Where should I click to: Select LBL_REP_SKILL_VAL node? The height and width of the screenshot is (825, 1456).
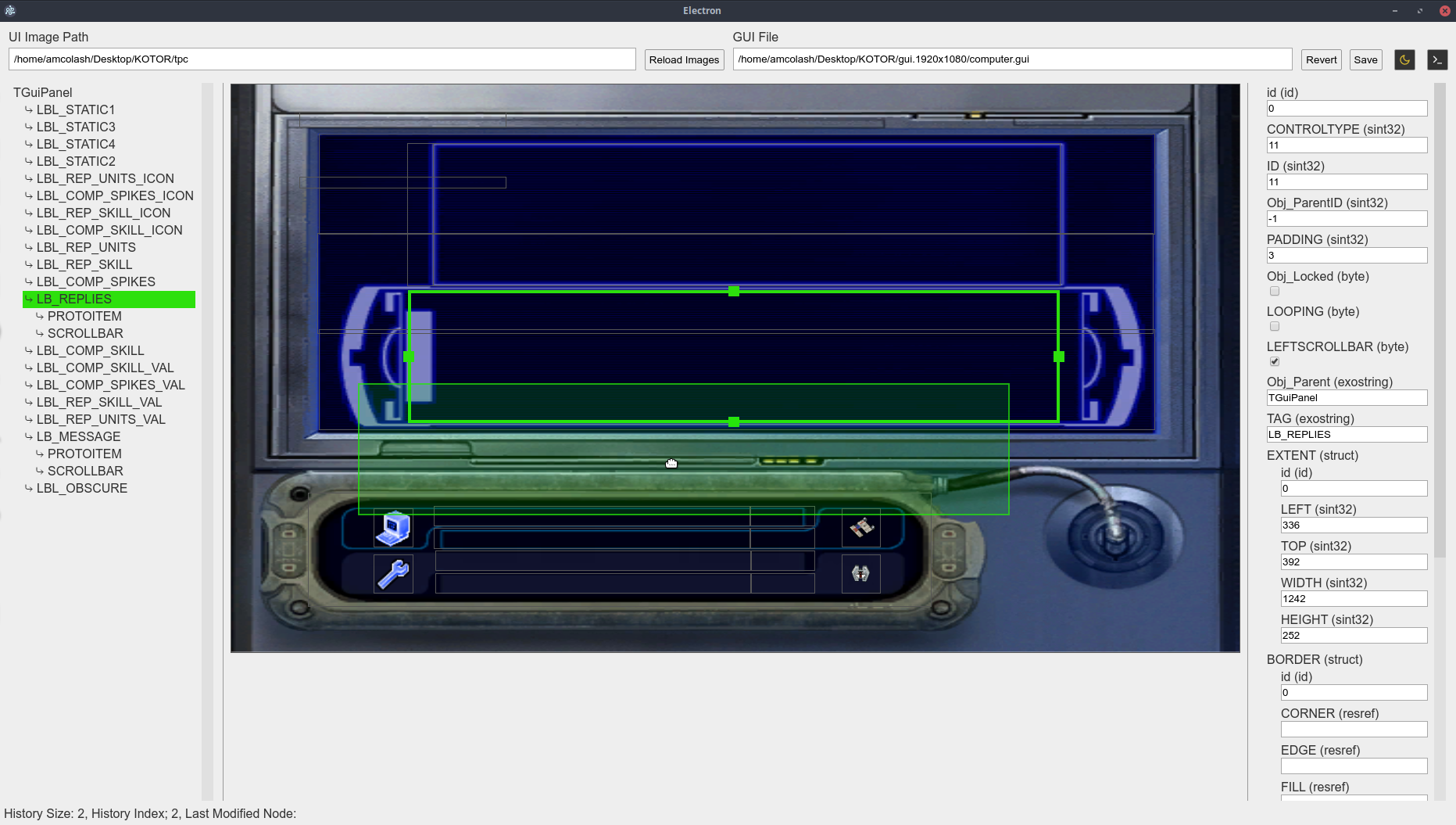point(99,402)
